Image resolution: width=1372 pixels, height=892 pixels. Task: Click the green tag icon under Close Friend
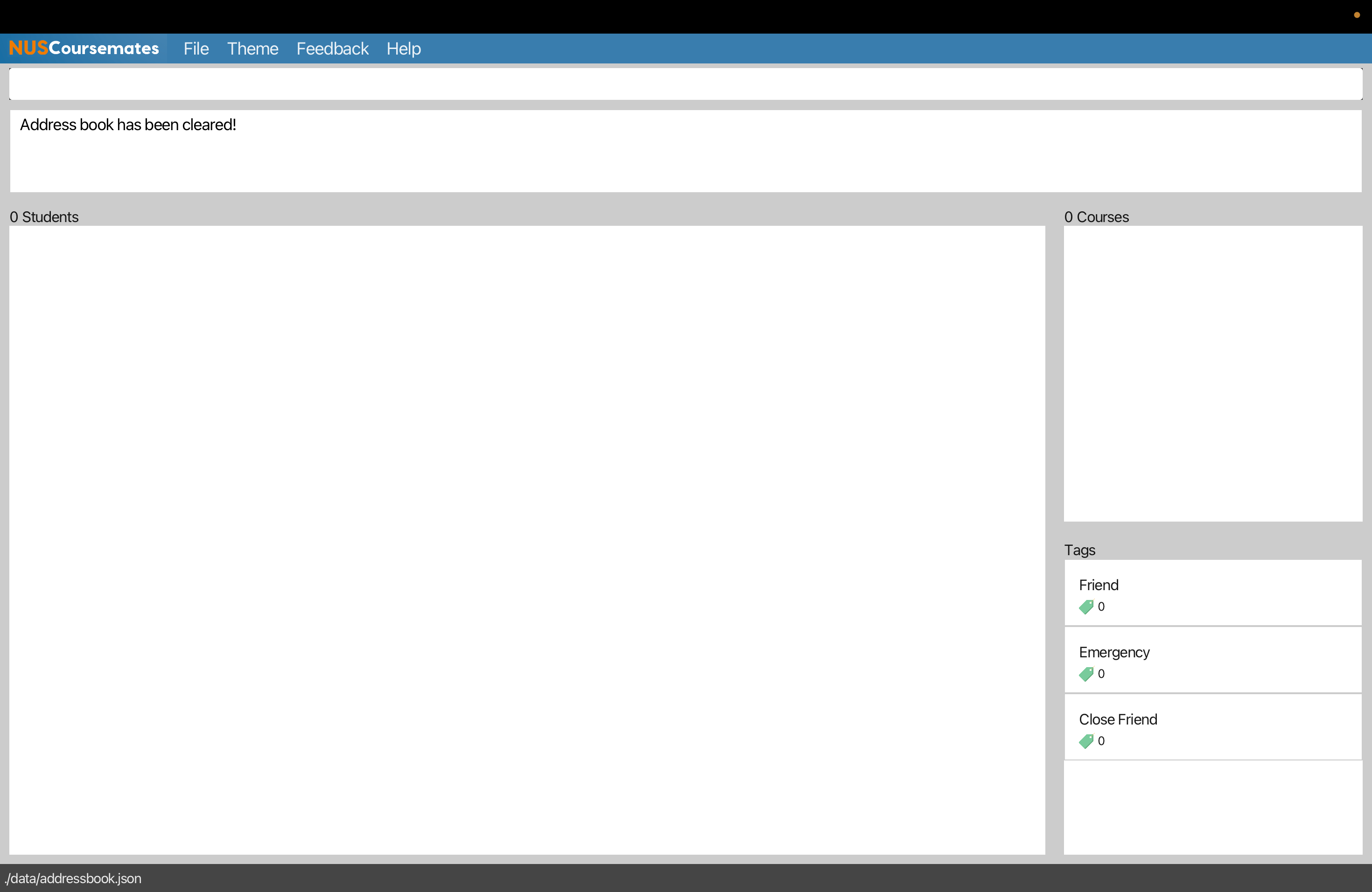1086,742
